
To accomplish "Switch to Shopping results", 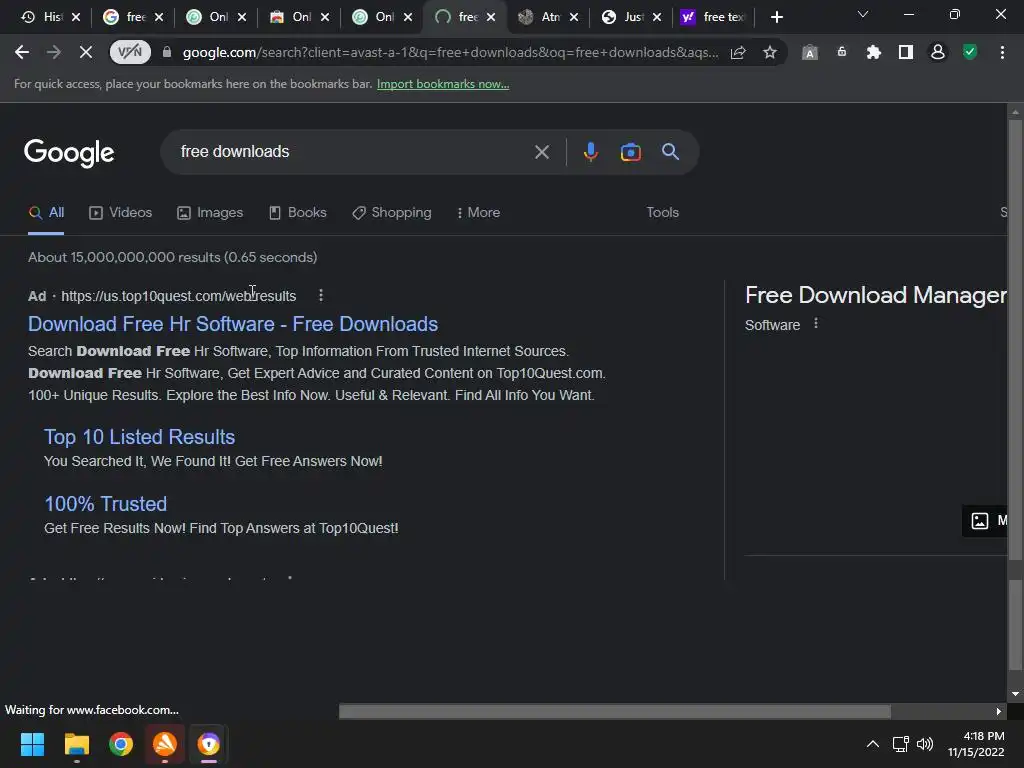I will point(392,212).
